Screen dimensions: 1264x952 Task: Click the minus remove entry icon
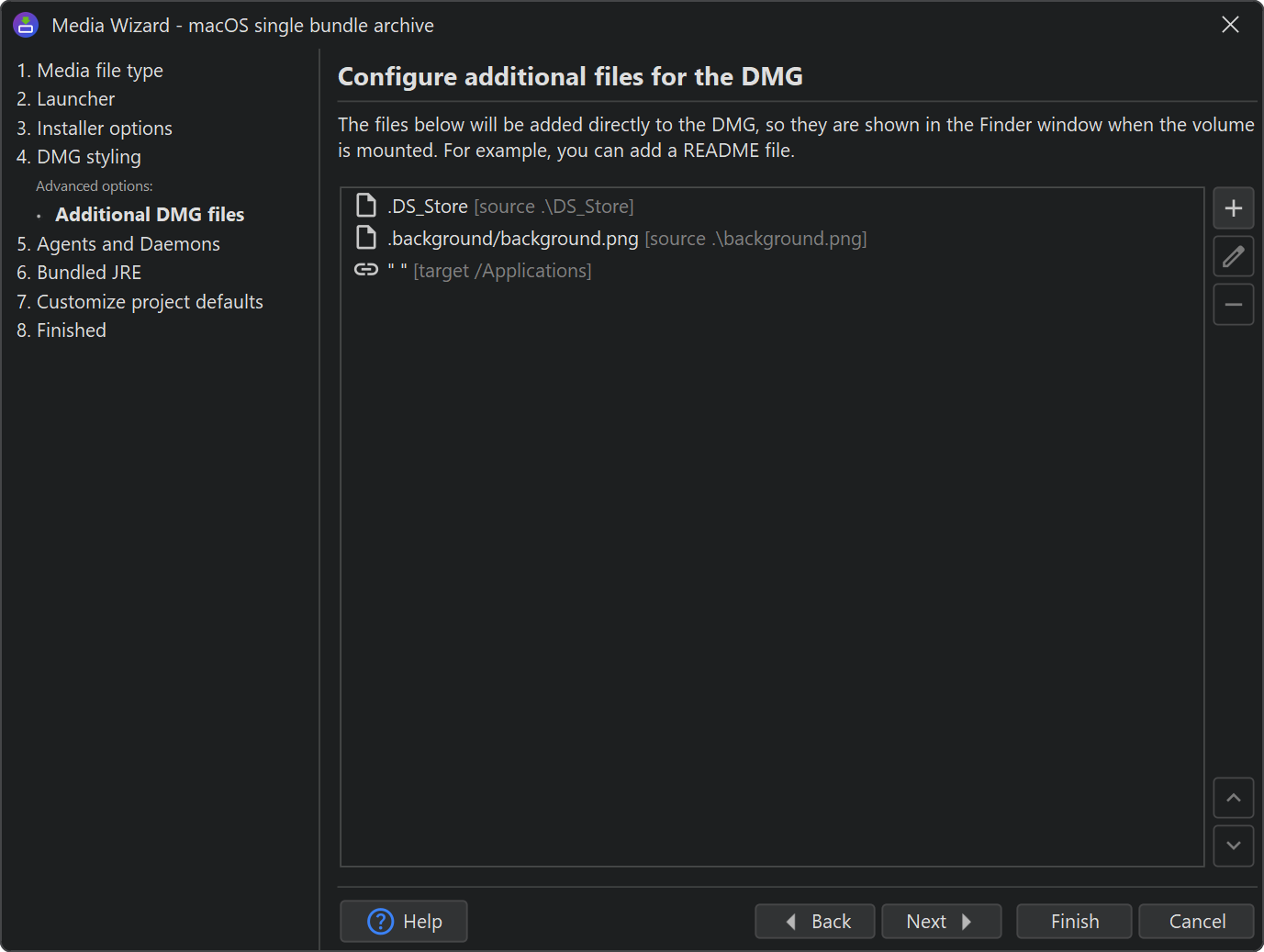pos(1233,305)
